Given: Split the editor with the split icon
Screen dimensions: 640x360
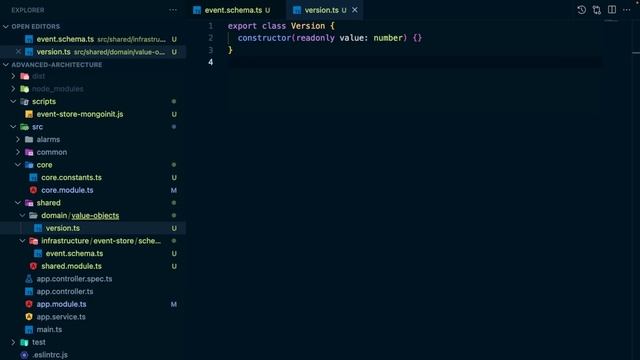Looking at the screenshot, I should [x=612, y=10].
